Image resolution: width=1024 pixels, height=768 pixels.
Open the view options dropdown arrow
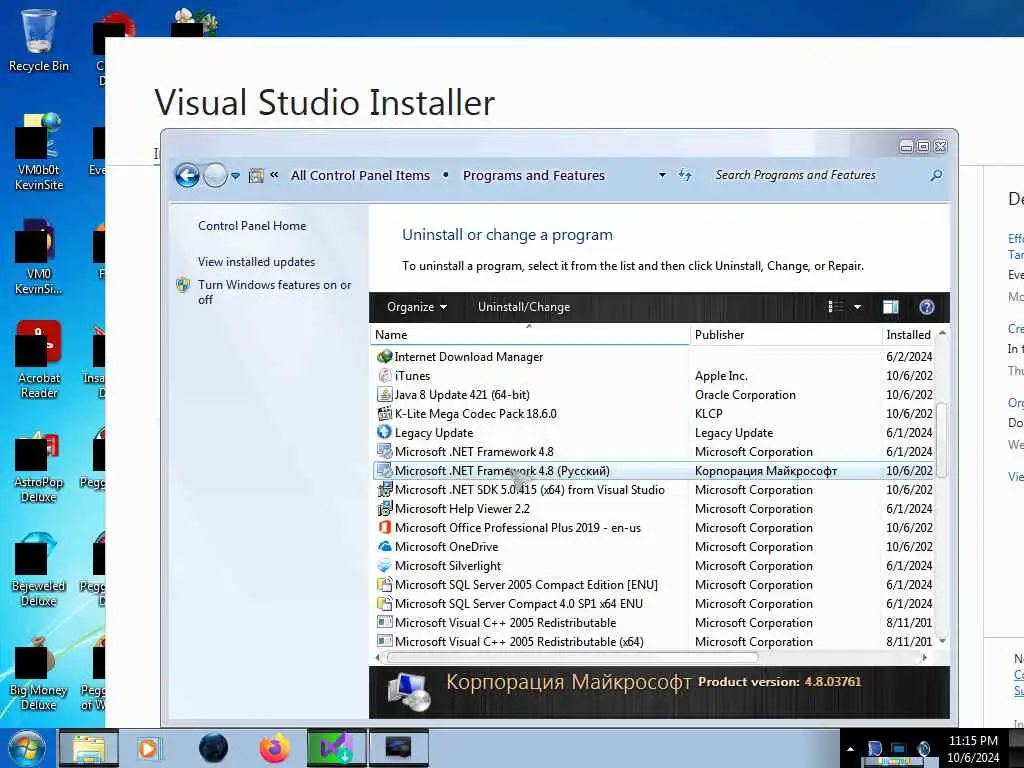click(x=857, y=307)
